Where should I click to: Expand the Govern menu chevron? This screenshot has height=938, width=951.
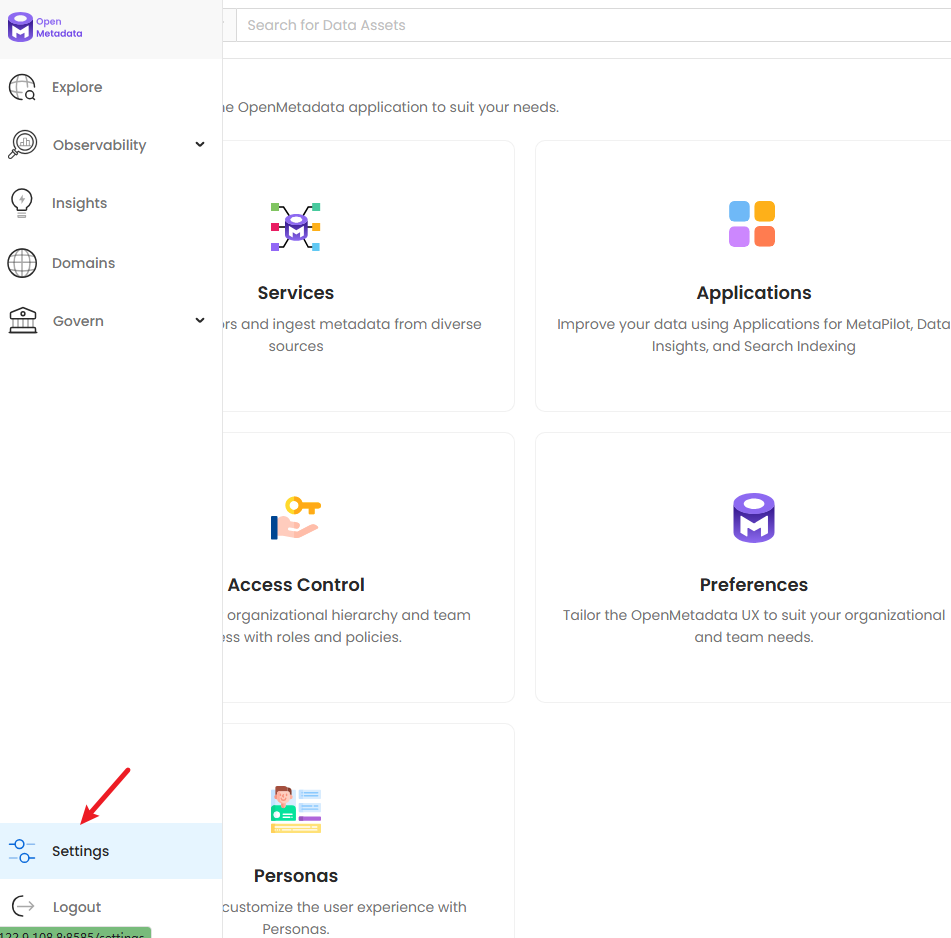pos(200,320)
